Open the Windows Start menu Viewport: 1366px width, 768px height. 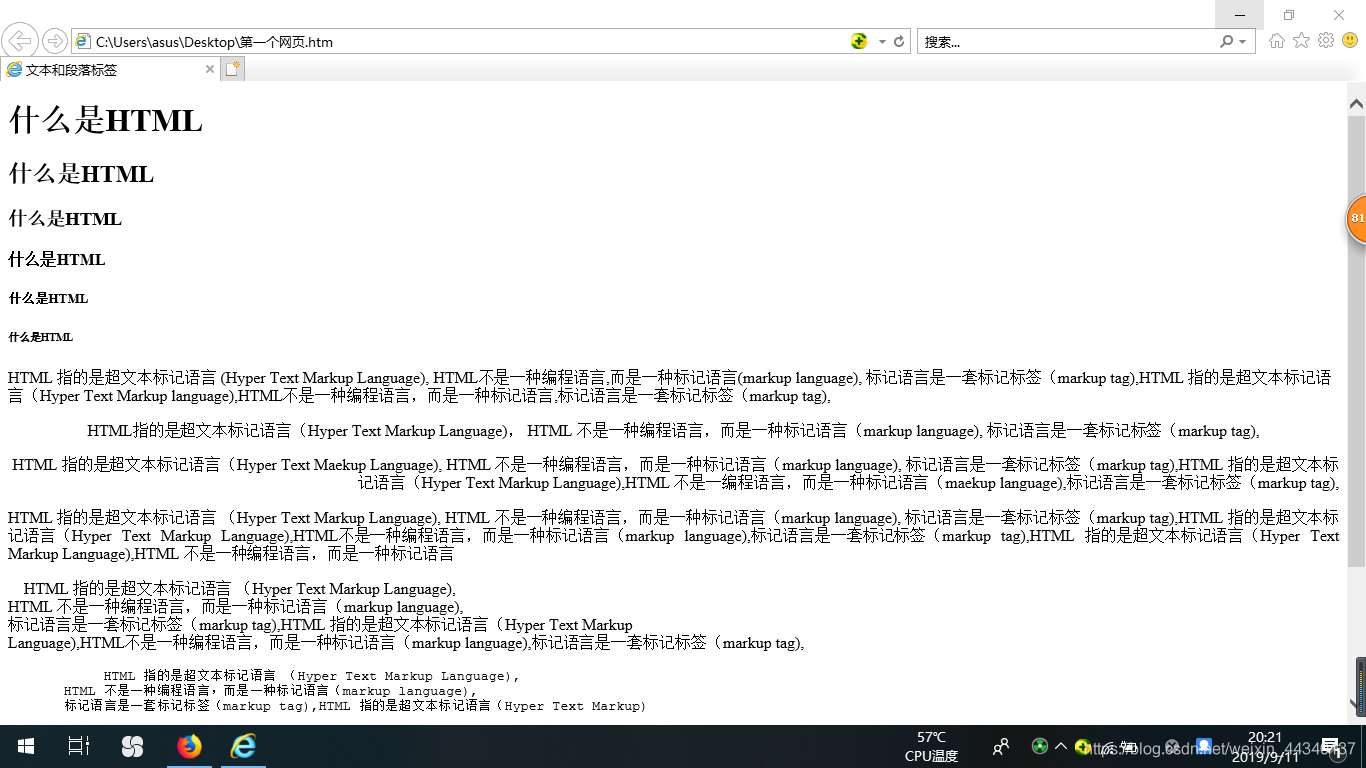point(26,746)
